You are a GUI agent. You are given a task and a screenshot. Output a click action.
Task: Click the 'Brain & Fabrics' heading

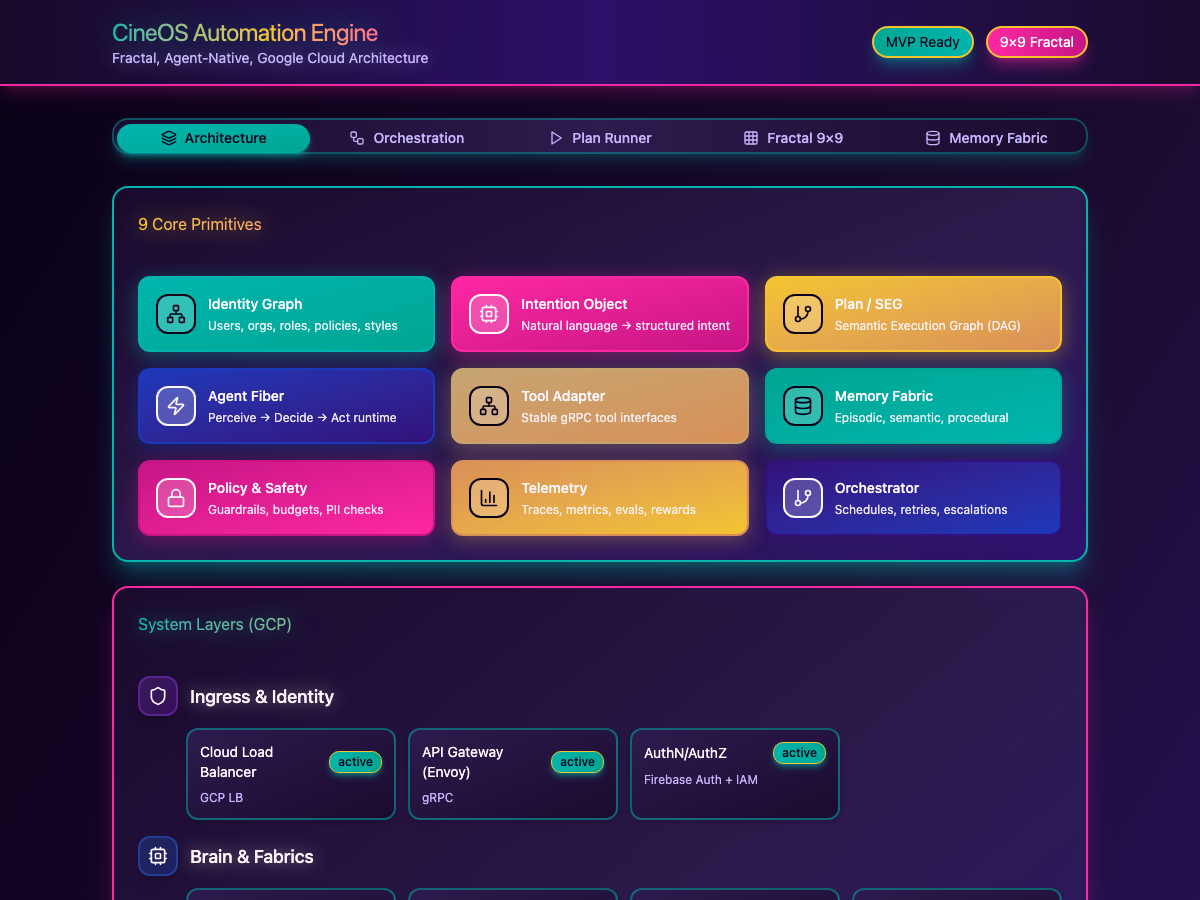pyautogui.click(x=252, y=856)
